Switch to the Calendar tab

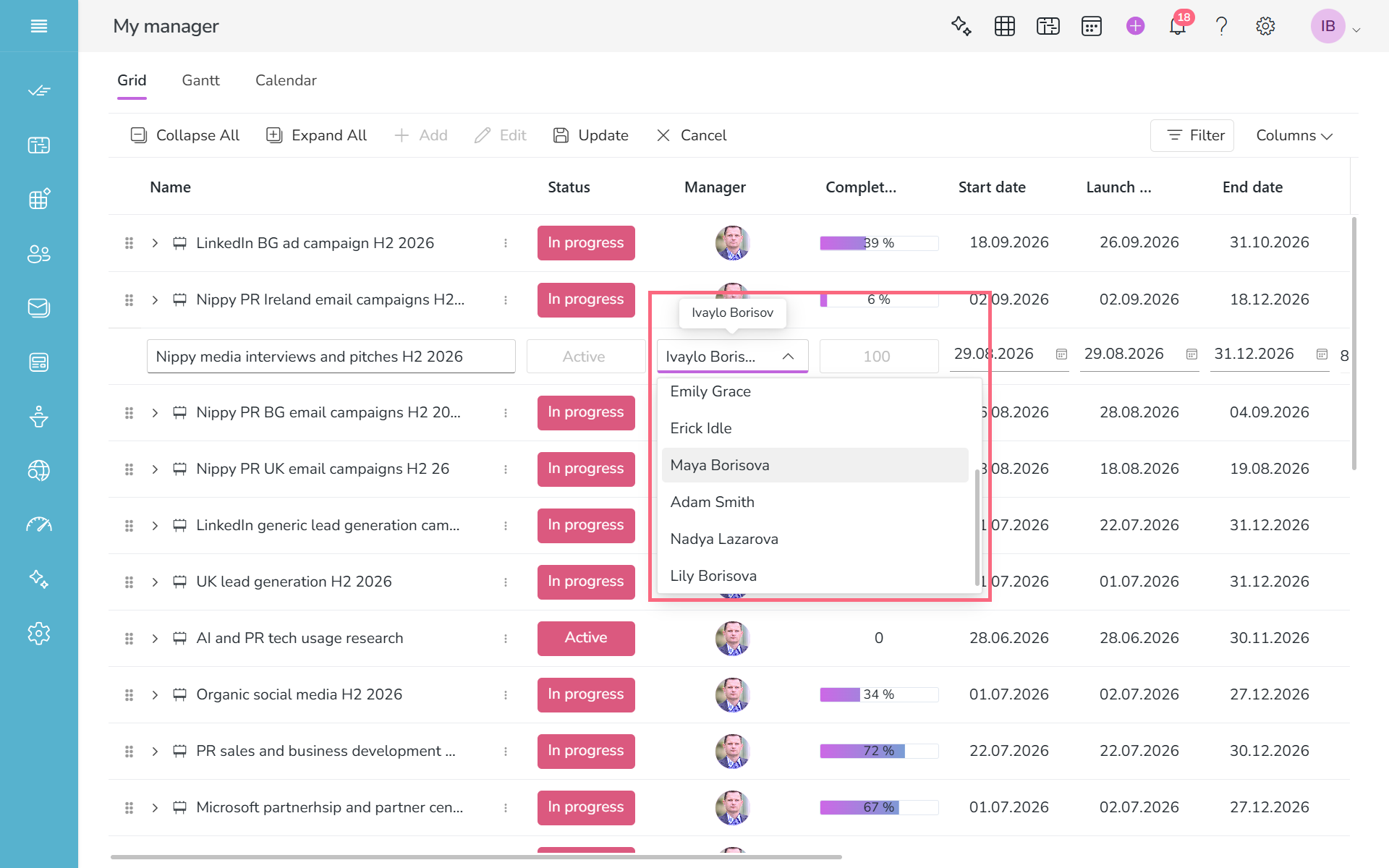(286, 80)
